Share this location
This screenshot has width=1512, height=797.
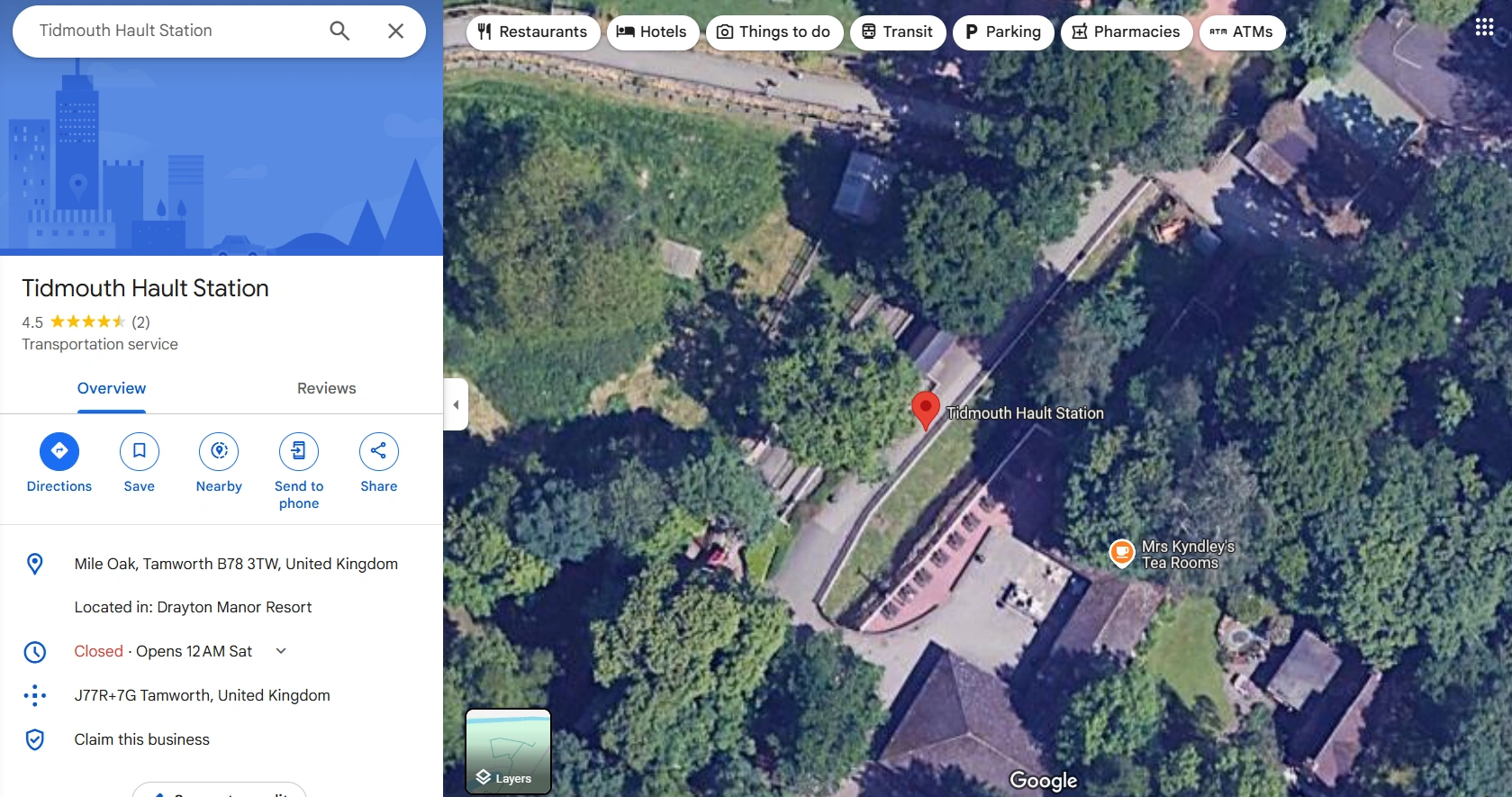(x=378, y=451)
